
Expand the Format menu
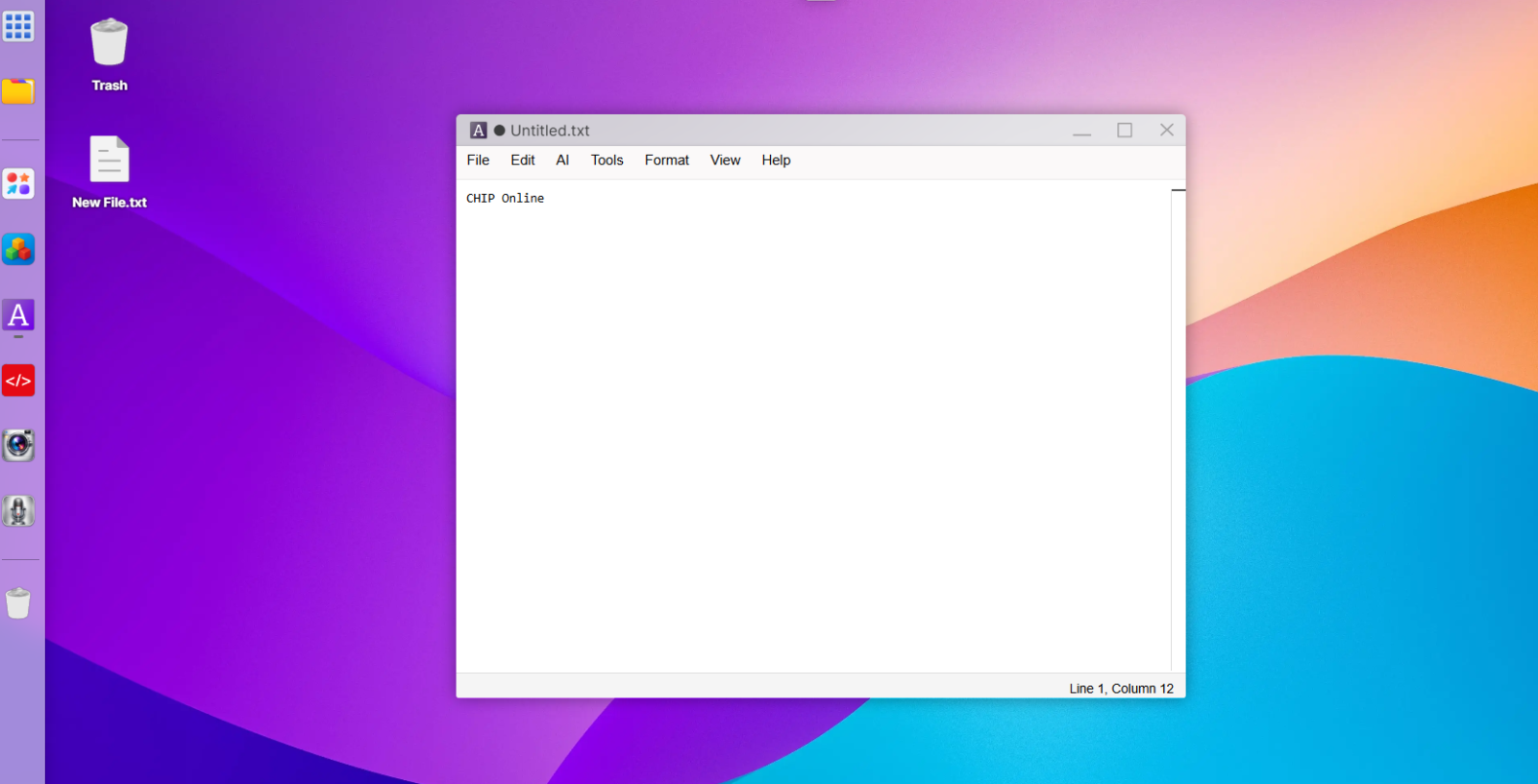point(666,160)
